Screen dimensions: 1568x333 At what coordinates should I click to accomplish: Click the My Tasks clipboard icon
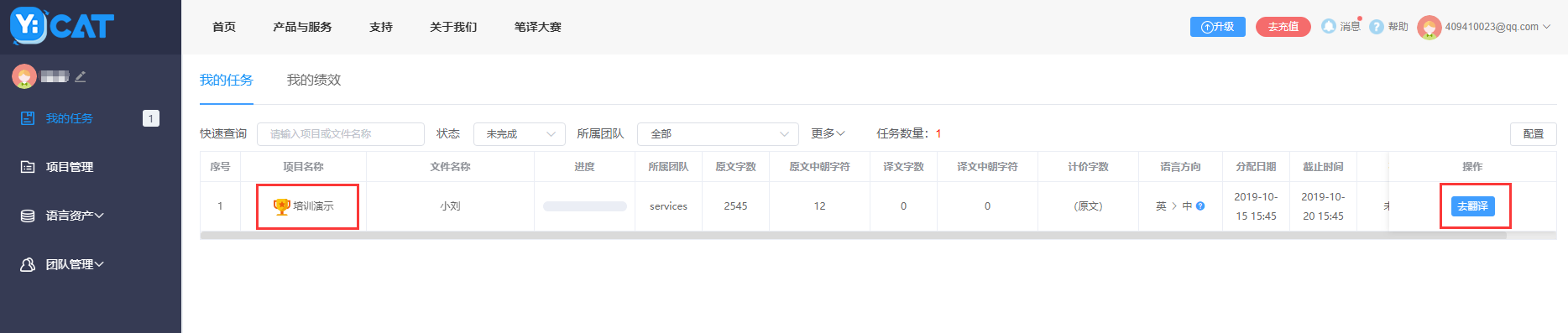coord(28,118)
